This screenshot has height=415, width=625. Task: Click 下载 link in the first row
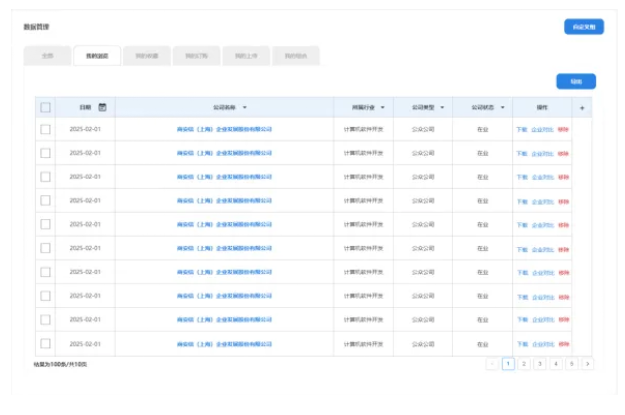click(x=521, y=129)
